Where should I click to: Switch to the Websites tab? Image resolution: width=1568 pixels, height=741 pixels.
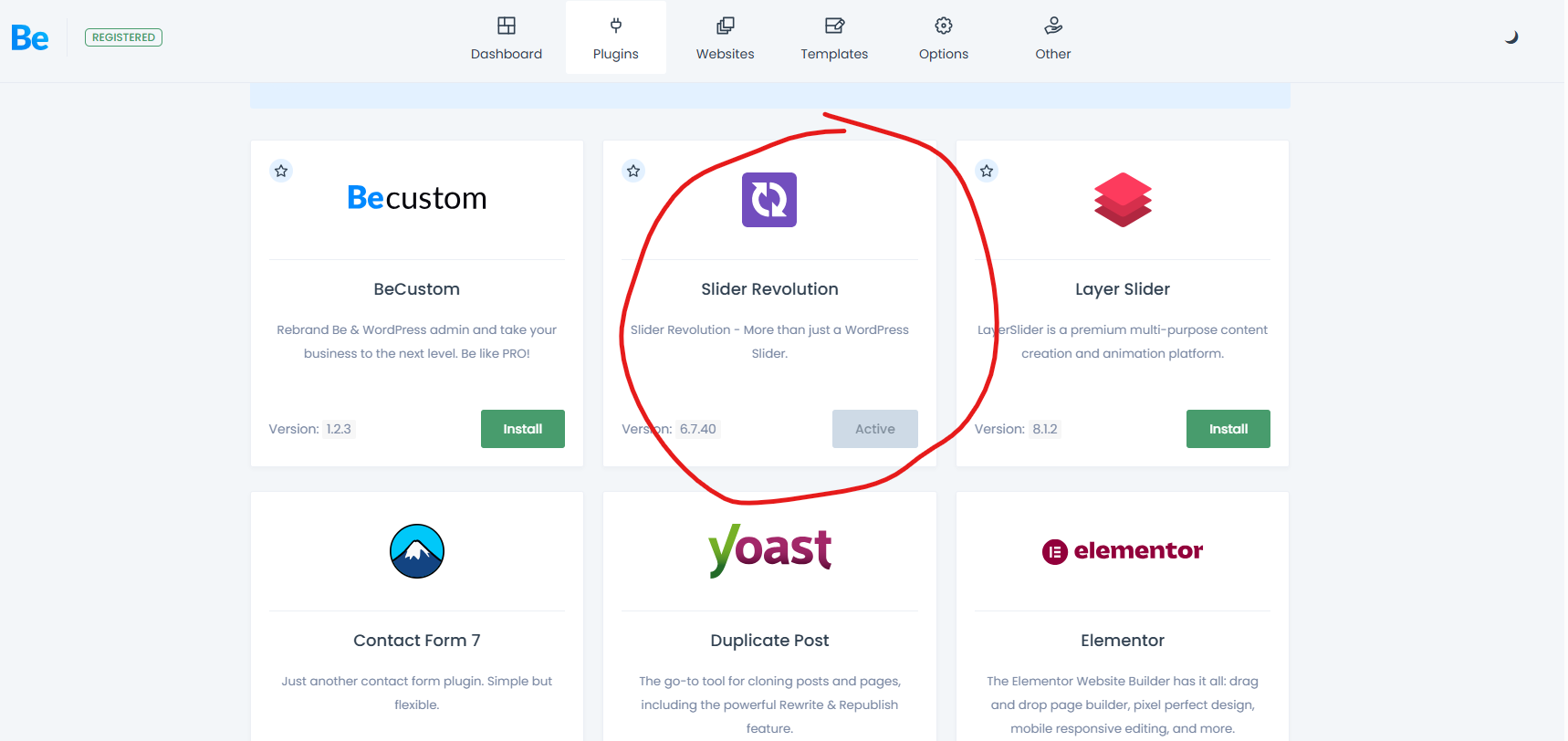click(x=725, y=37)
